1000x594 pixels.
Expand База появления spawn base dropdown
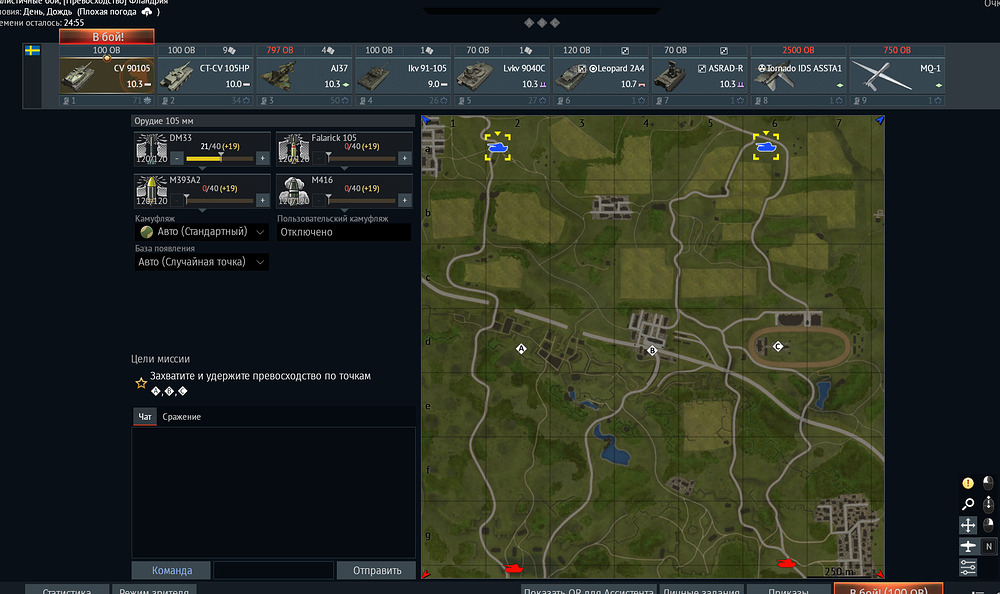click(x=202, y=262)
